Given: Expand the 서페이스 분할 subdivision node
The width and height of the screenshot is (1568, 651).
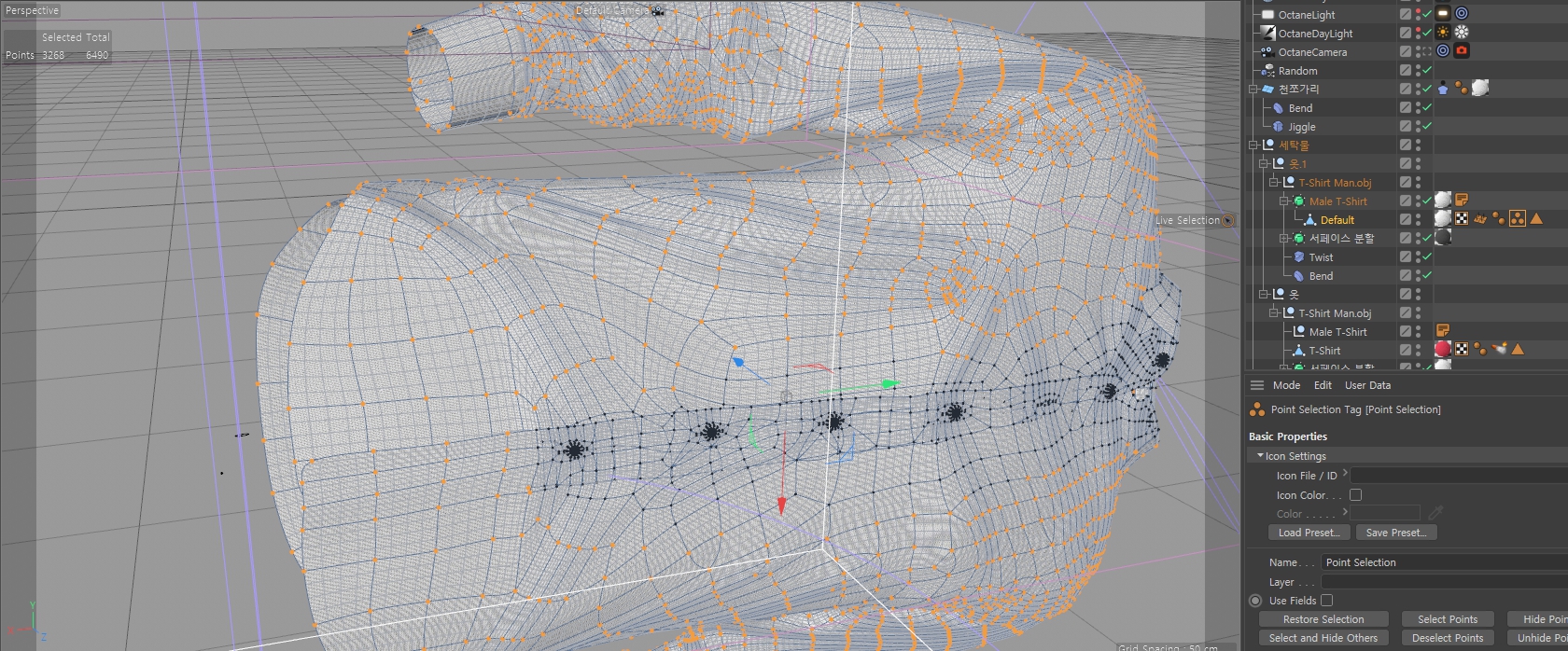Looking at the screenshot, I should click(x=1285, y=239).
